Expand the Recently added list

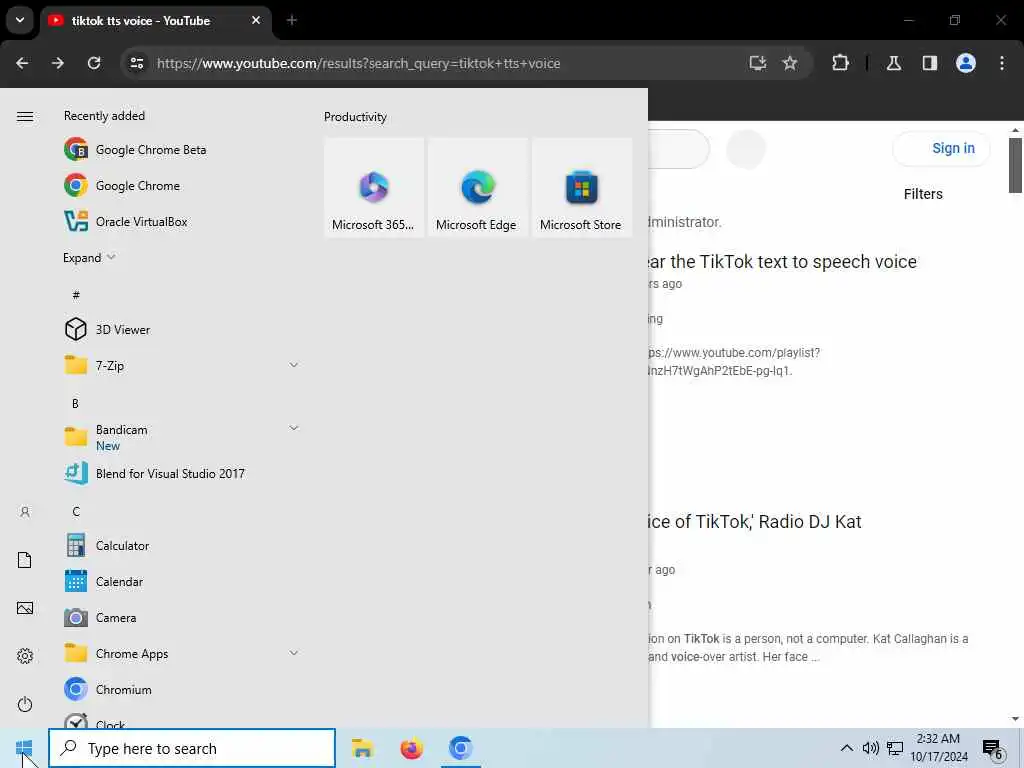(x=89, y=257)
